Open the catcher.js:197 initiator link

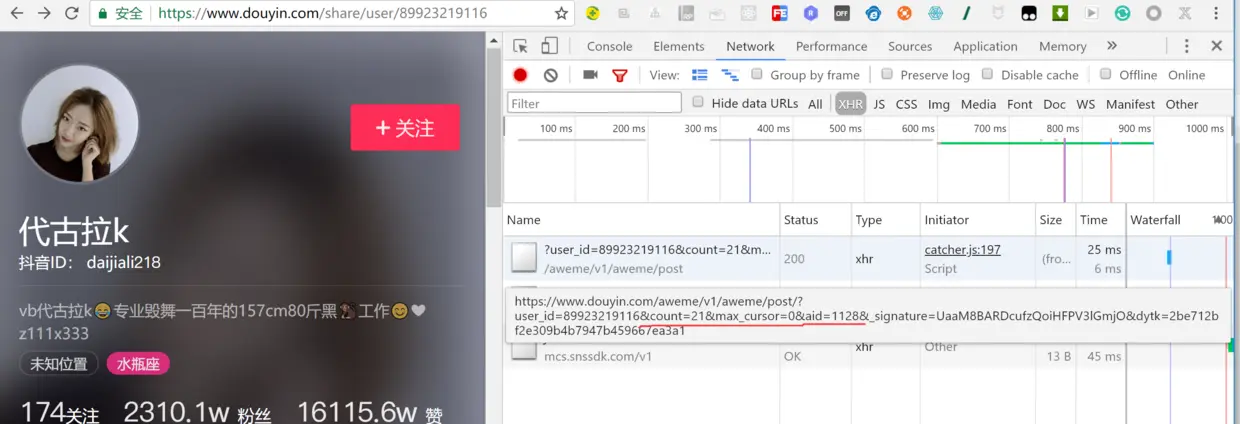click(x=962, y=250)
